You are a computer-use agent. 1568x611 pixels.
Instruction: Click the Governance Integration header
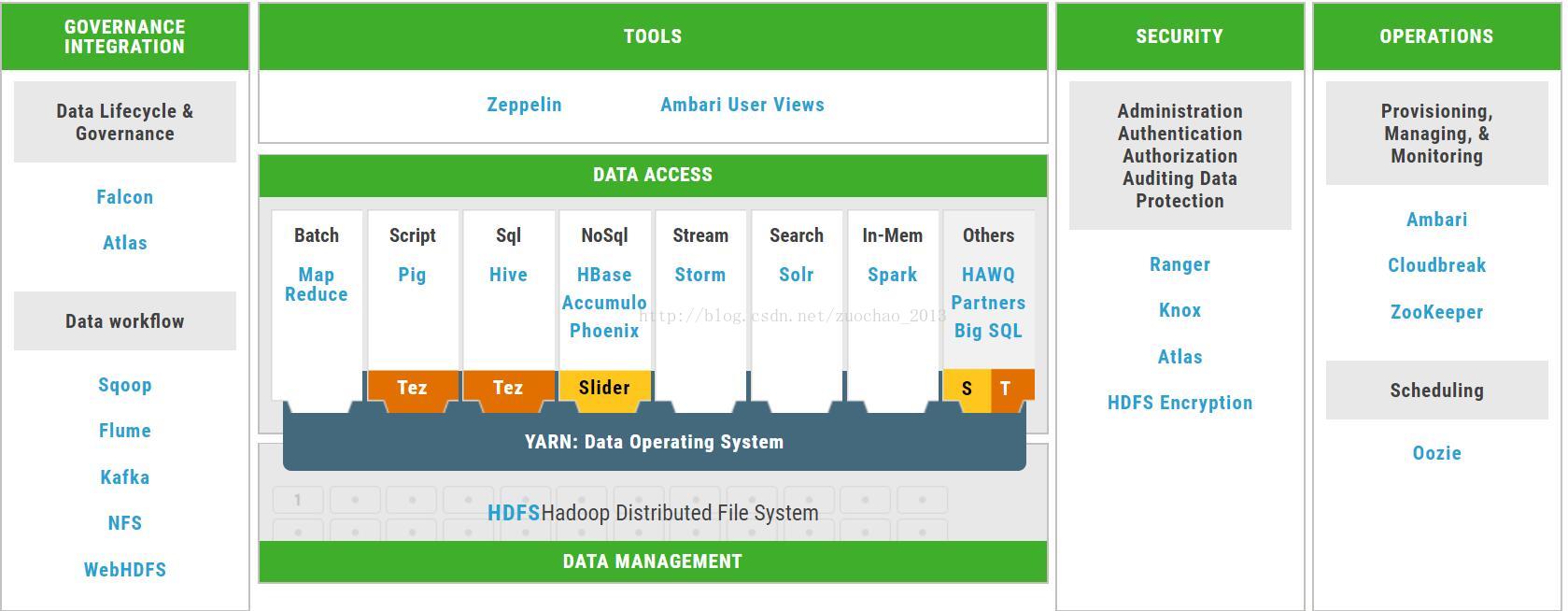click(125, 36)
